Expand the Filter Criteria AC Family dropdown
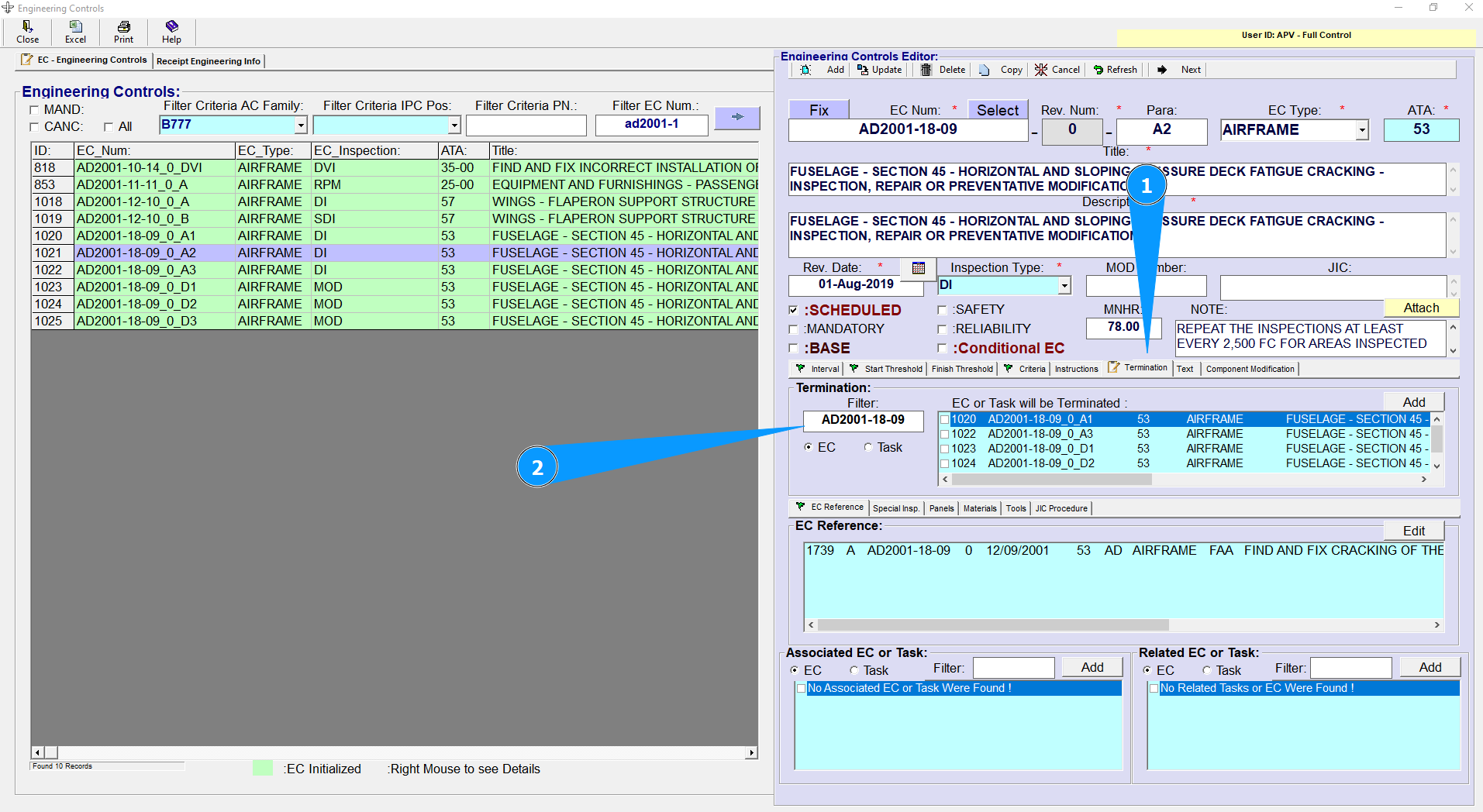The width and height of the screenshot is (1483, 812). (x=301, y=126)
